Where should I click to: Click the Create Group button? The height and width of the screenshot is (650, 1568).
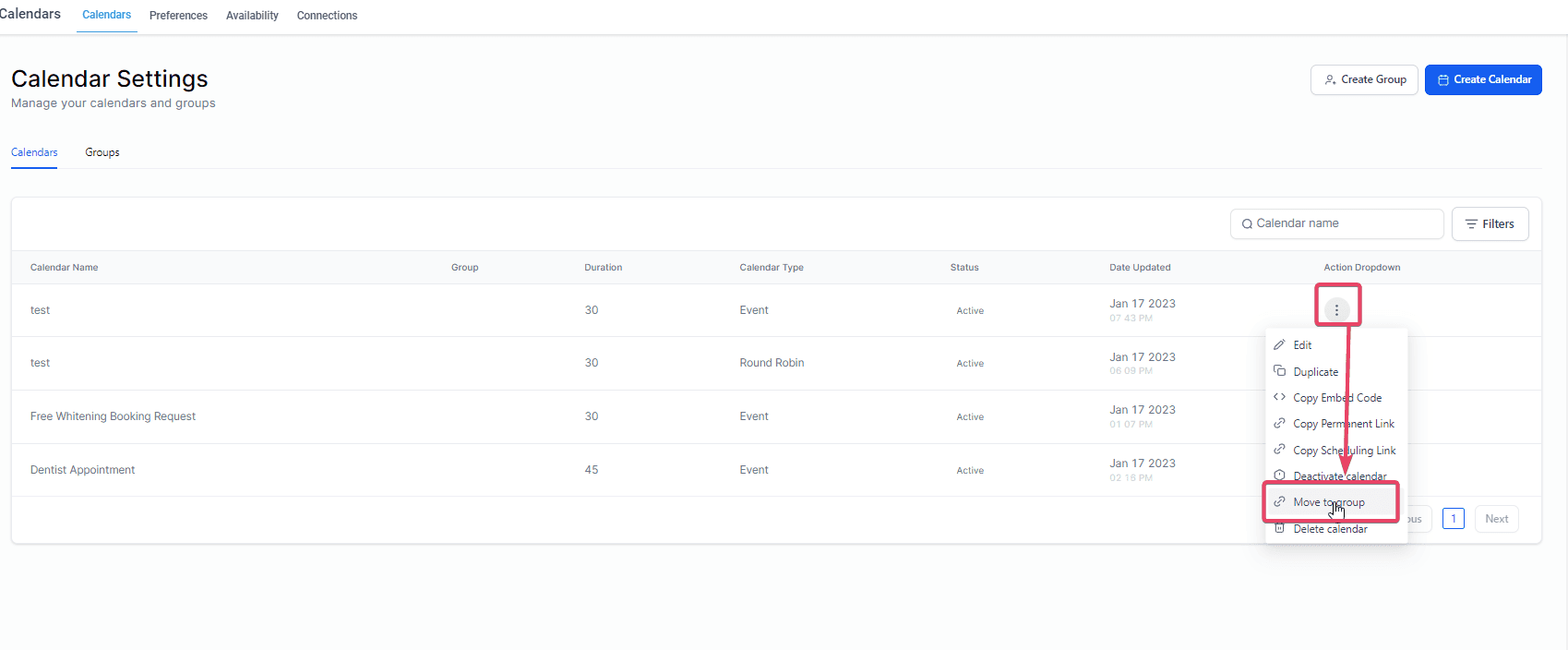(1364, 79)
